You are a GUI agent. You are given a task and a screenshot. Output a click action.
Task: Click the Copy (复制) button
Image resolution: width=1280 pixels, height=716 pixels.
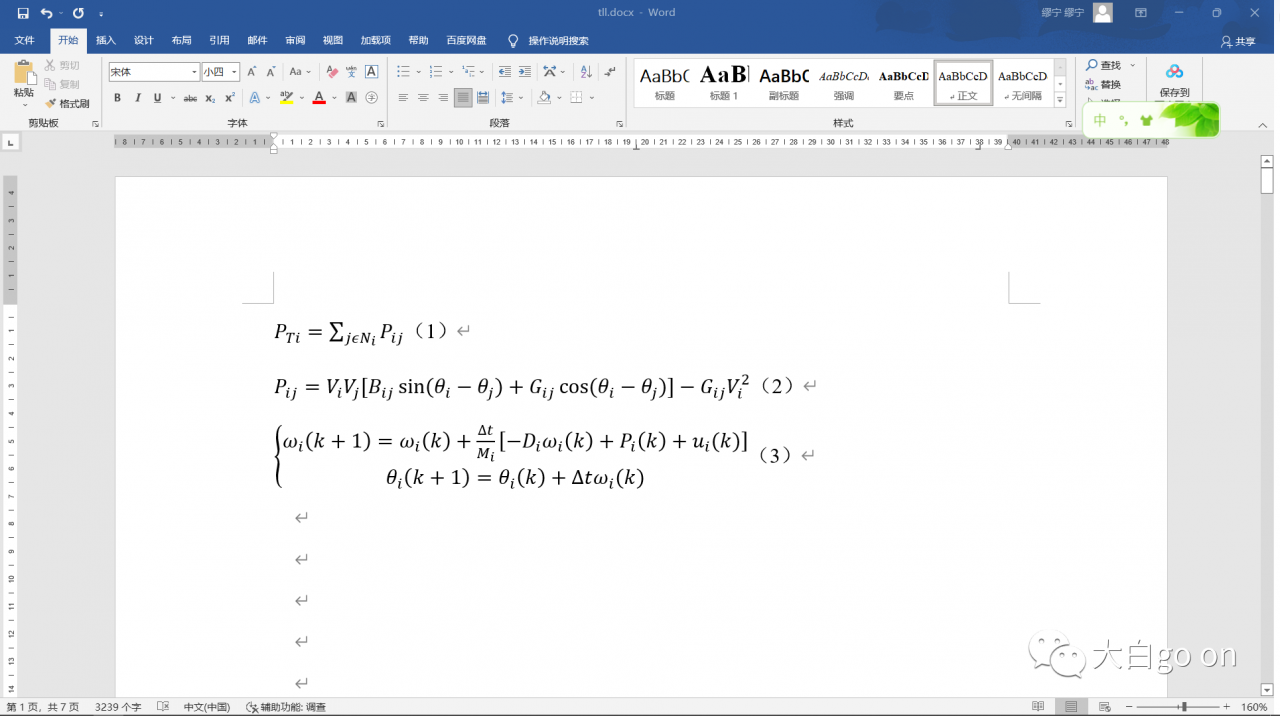pyautogui.click(x=62, y=85)
